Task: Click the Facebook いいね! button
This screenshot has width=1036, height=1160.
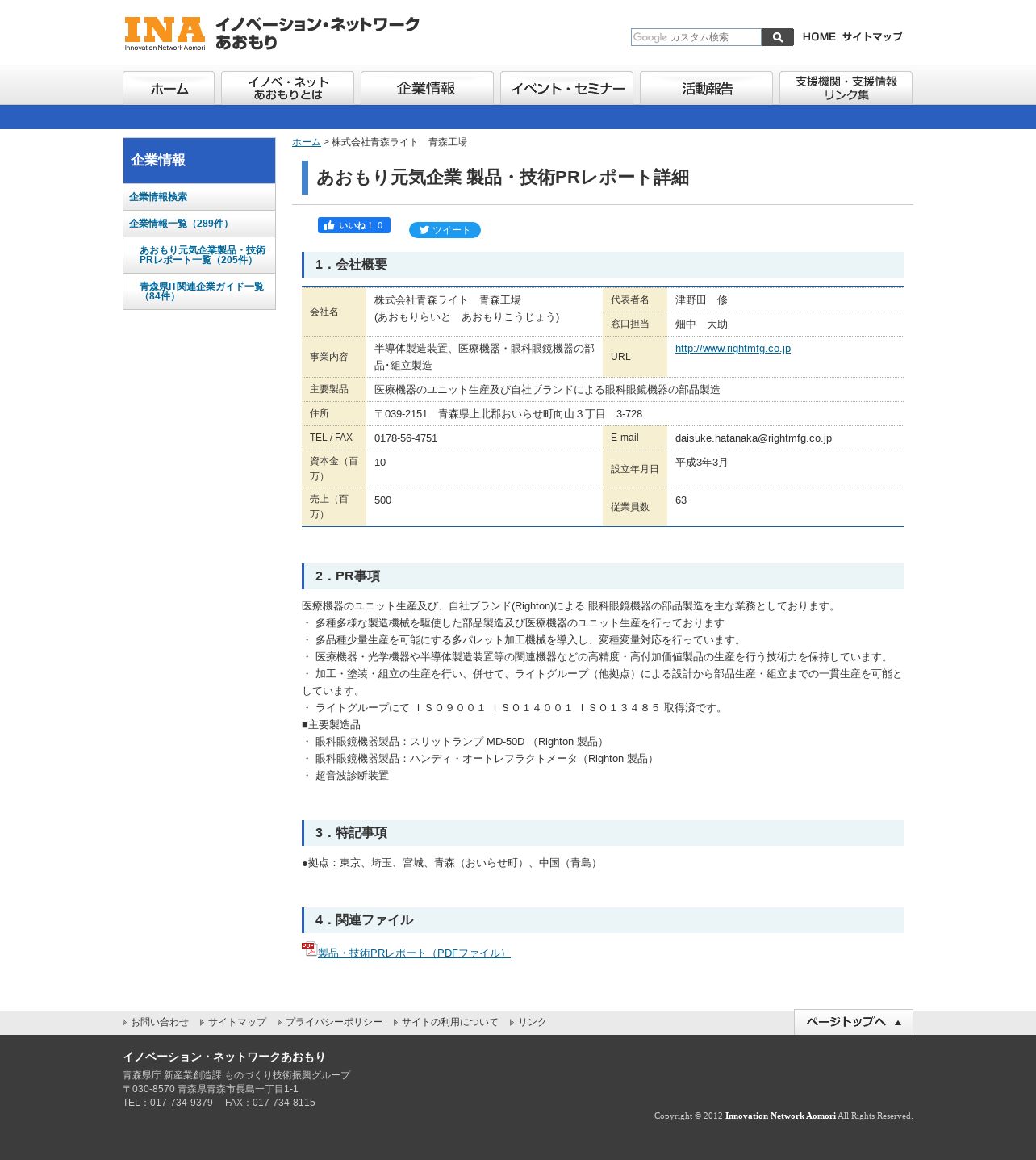Action: click(354, 225)
